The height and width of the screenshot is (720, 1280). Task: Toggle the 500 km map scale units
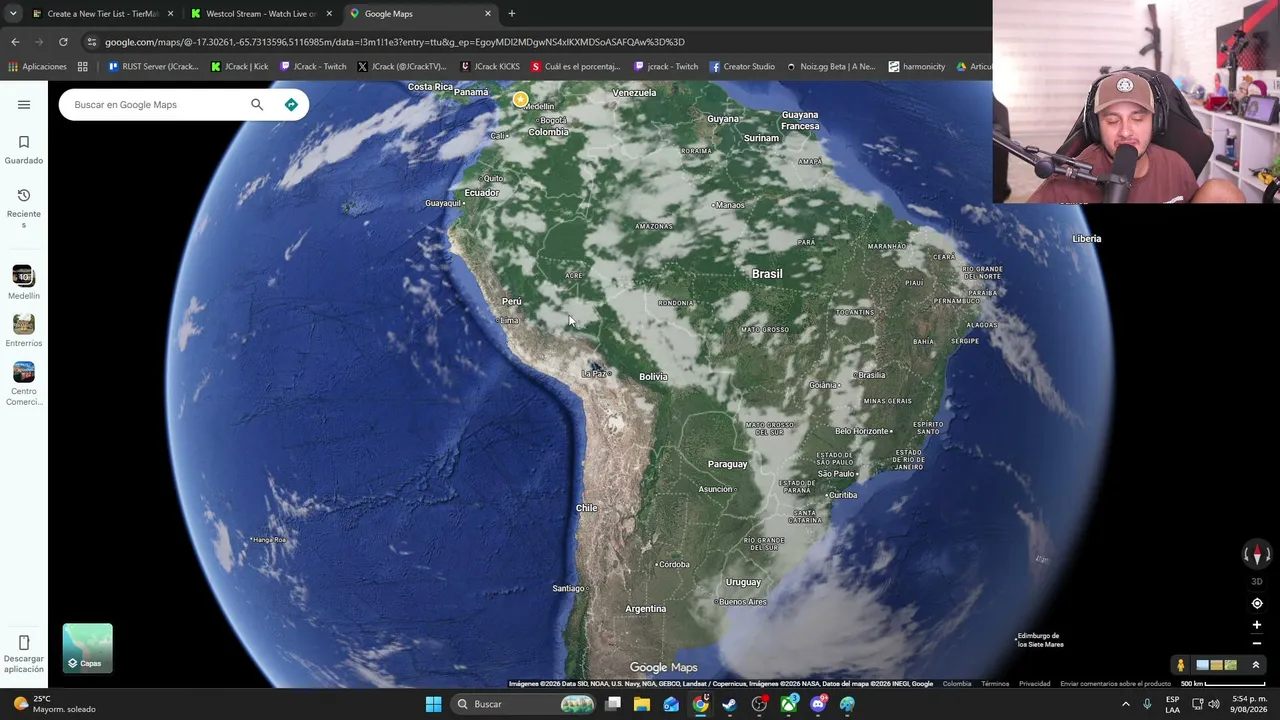tap(1222, 684)
